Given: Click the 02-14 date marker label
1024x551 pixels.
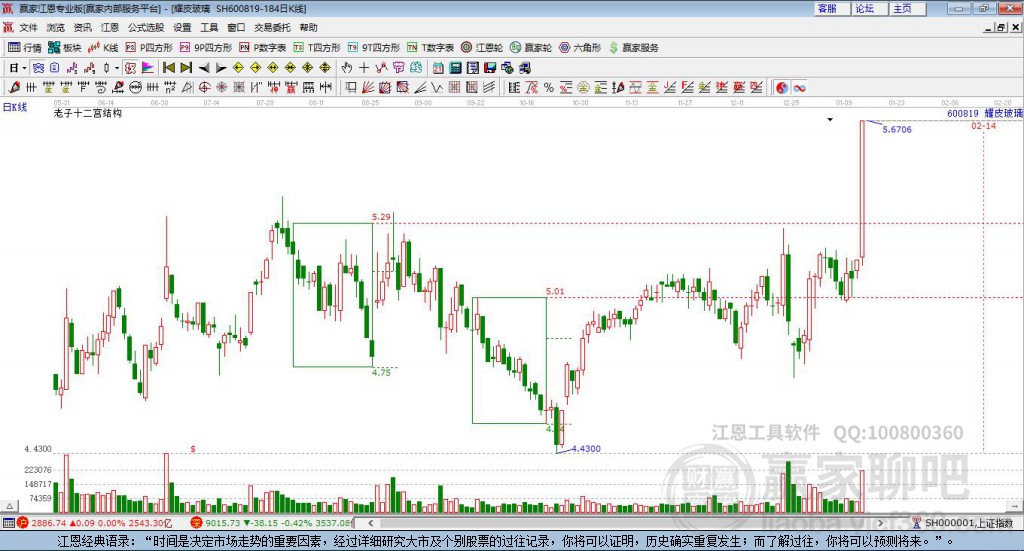Looking at the screenshot, I should (983, 125).
